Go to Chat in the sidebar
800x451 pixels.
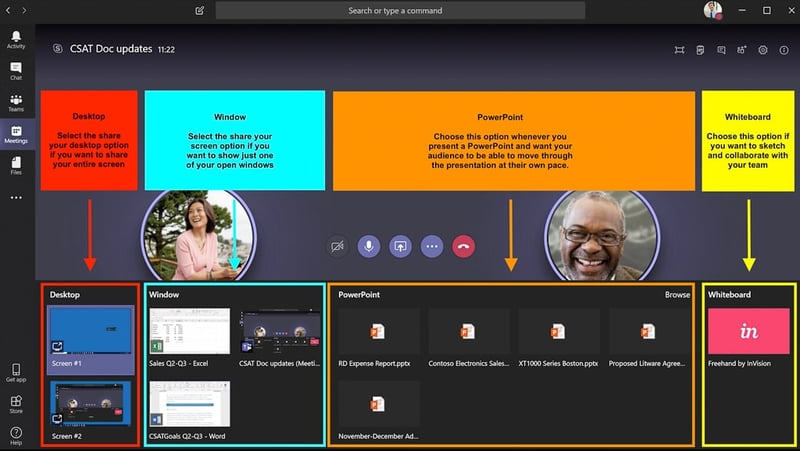click(16, 71)
